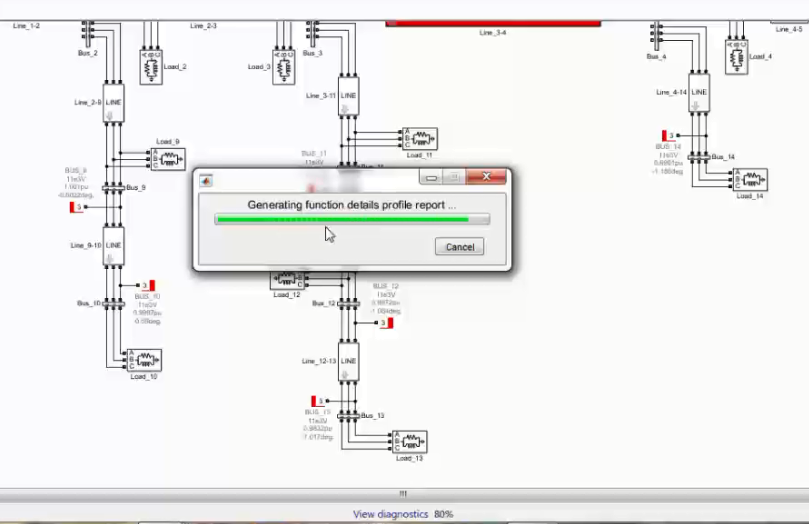The width and height of the screenshot is (809, 524).
Task: Click the Bus_13 measurement bus bar
Action: [348, 415]
